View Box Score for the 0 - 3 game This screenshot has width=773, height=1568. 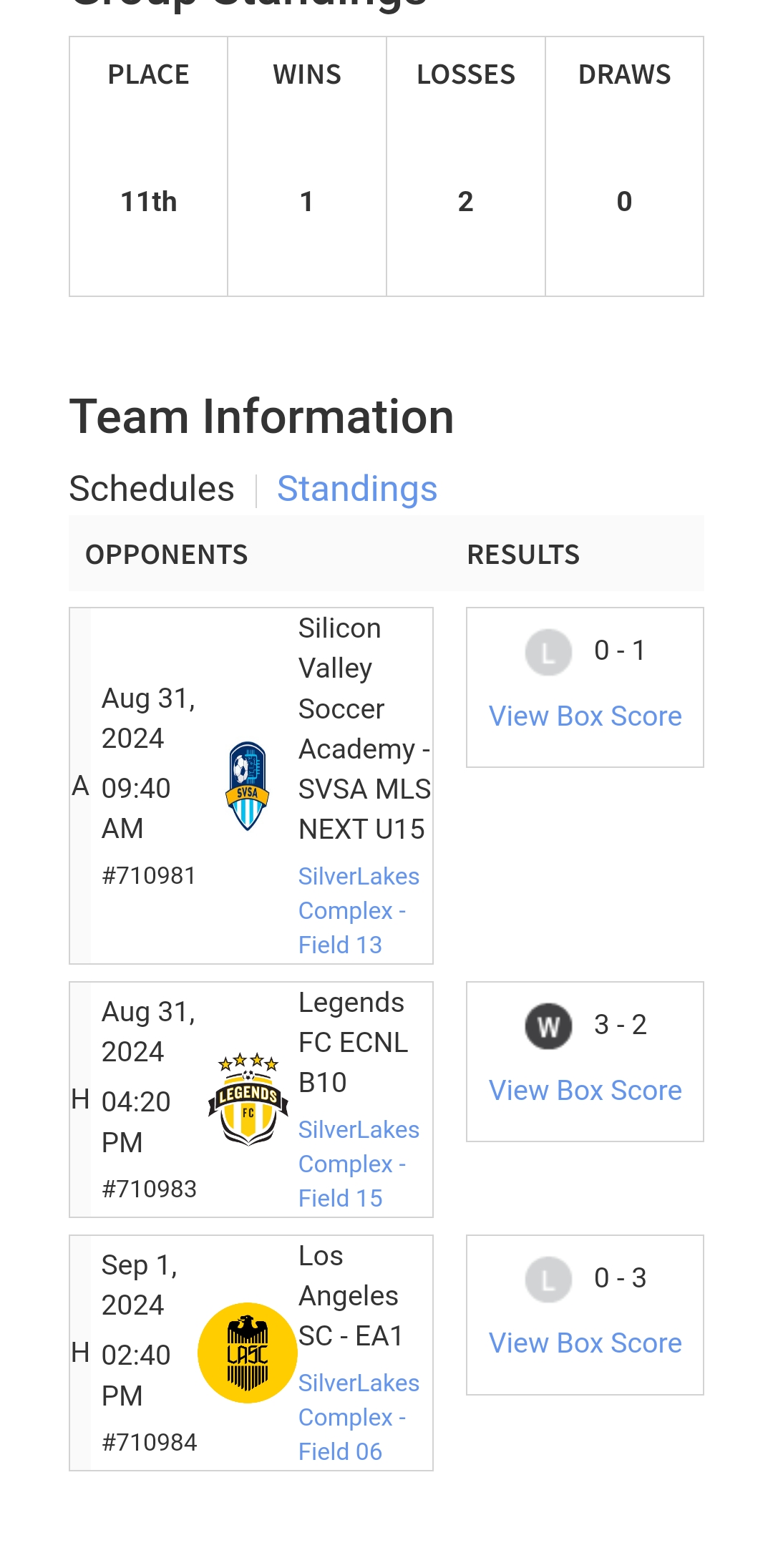(585, 1343)
